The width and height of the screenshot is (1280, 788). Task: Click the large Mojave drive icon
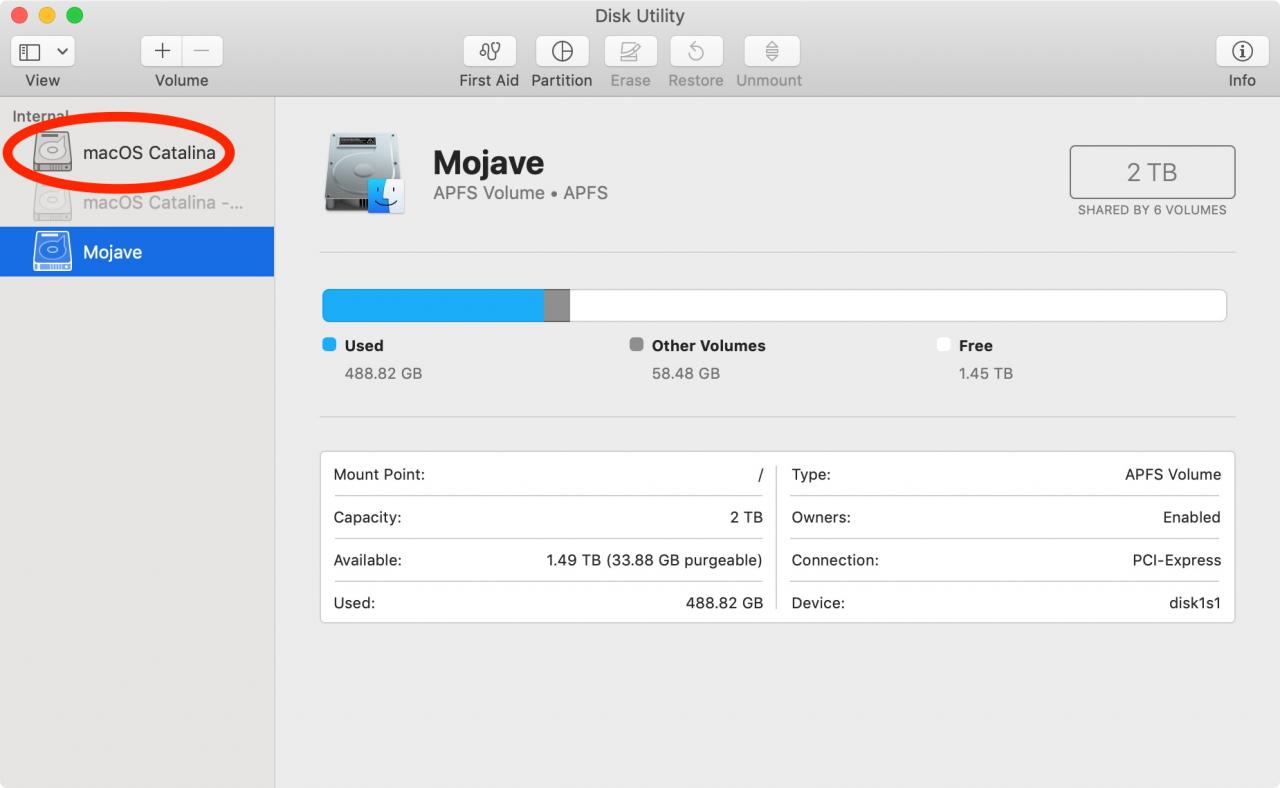[x=363, y=173]
